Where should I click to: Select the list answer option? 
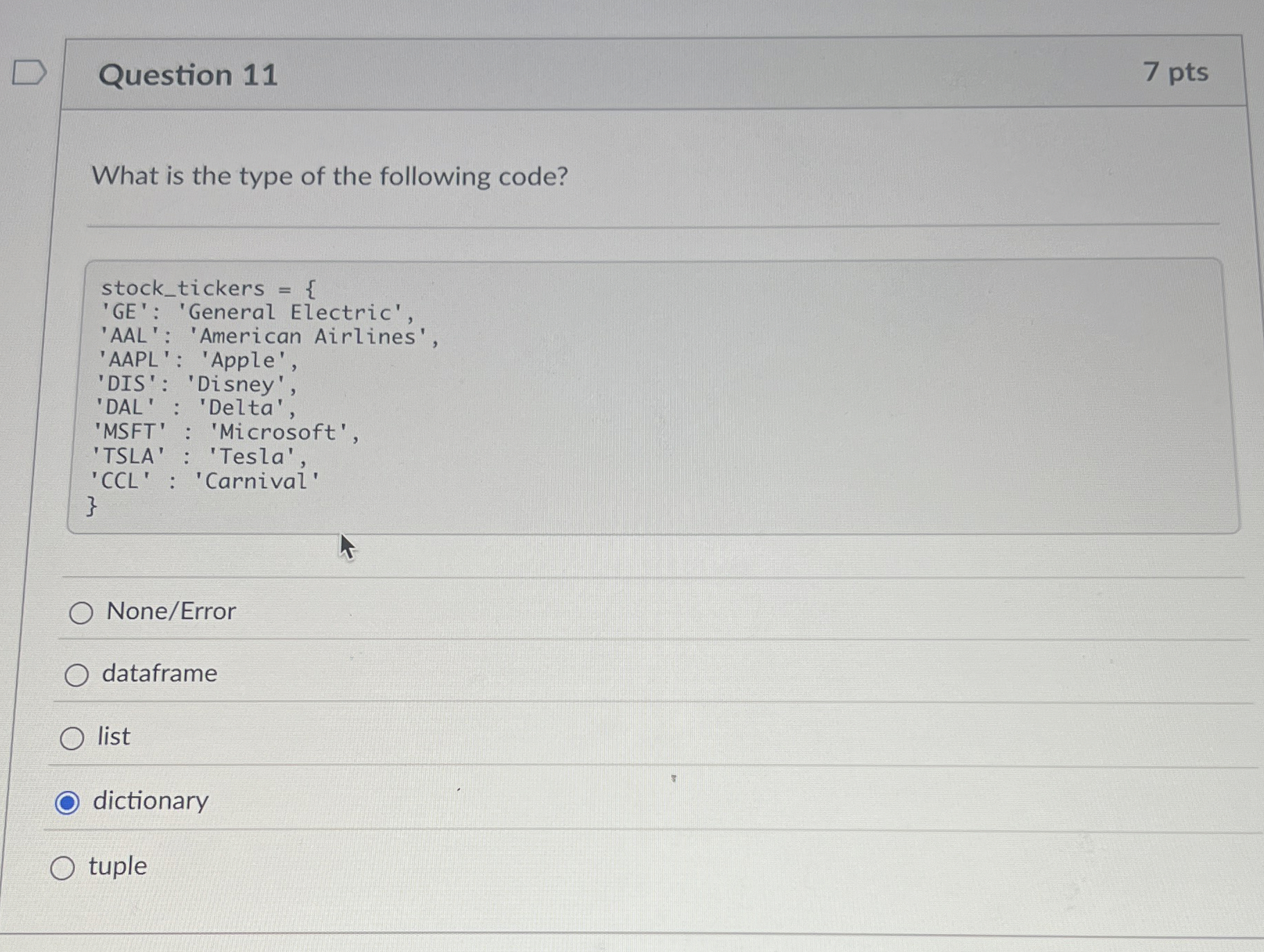coord(71,738)
